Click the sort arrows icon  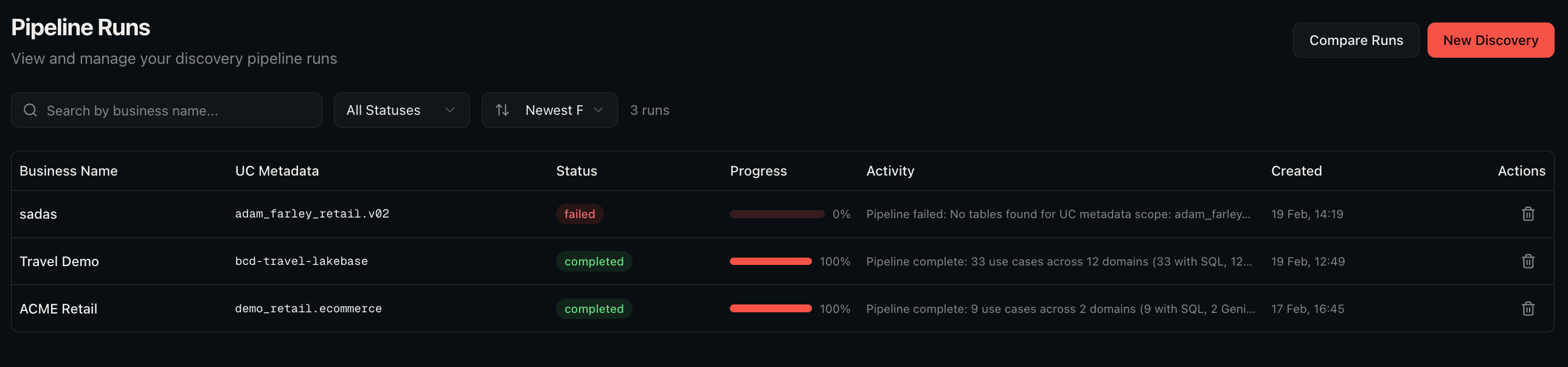(x=502, y=110)
